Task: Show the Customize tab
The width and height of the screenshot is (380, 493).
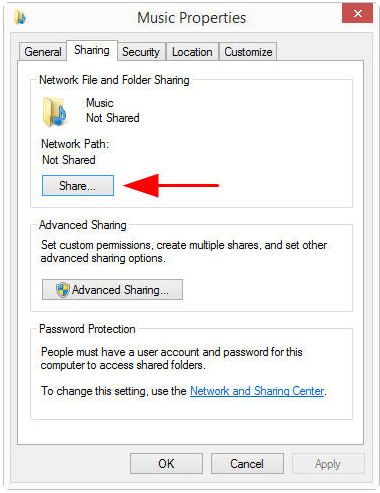Action: click(248, 52)
